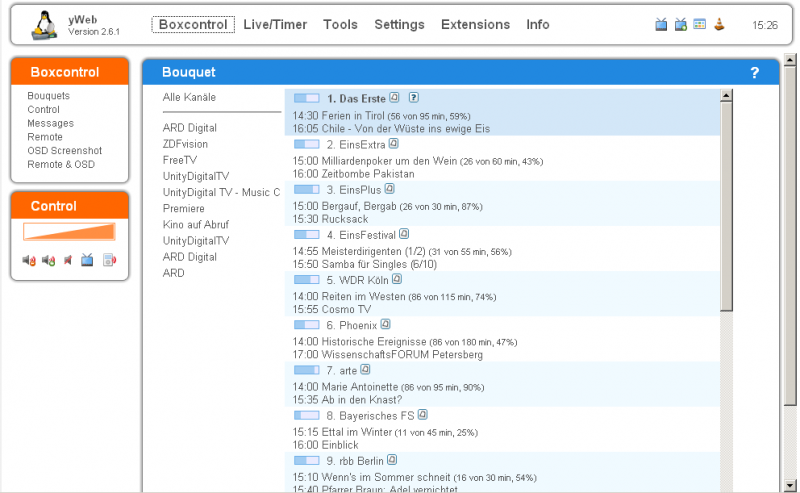800x493 pixels.
Task: Zap to channel 9. rbb Berlin
Action: tap(355, 461)
